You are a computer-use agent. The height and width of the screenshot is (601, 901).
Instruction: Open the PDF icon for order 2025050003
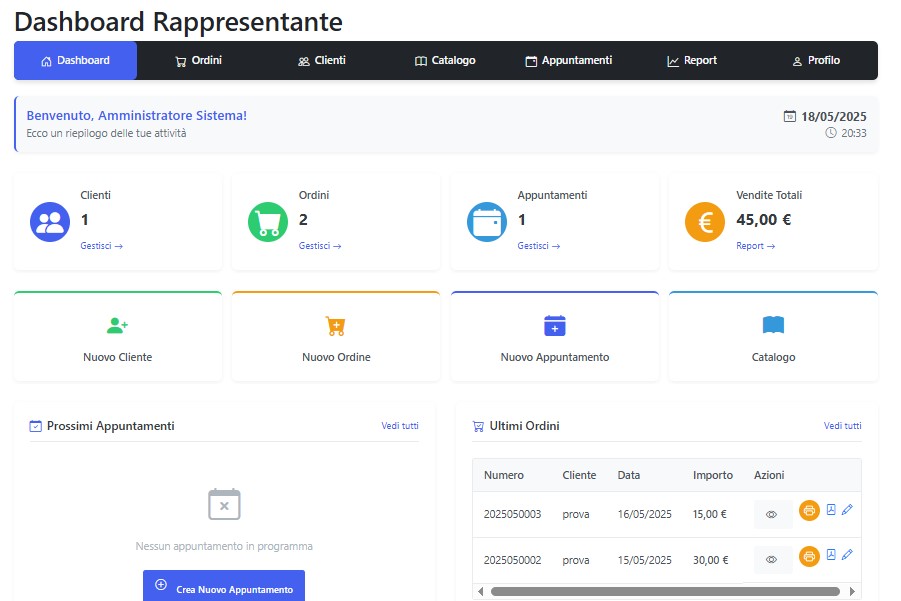831,510
